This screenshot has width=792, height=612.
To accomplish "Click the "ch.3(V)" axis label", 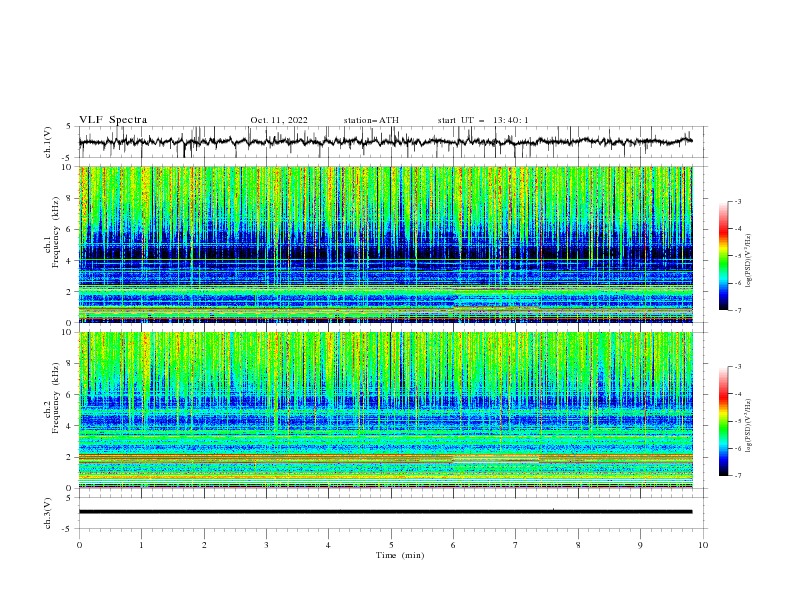I will point(48,513).
